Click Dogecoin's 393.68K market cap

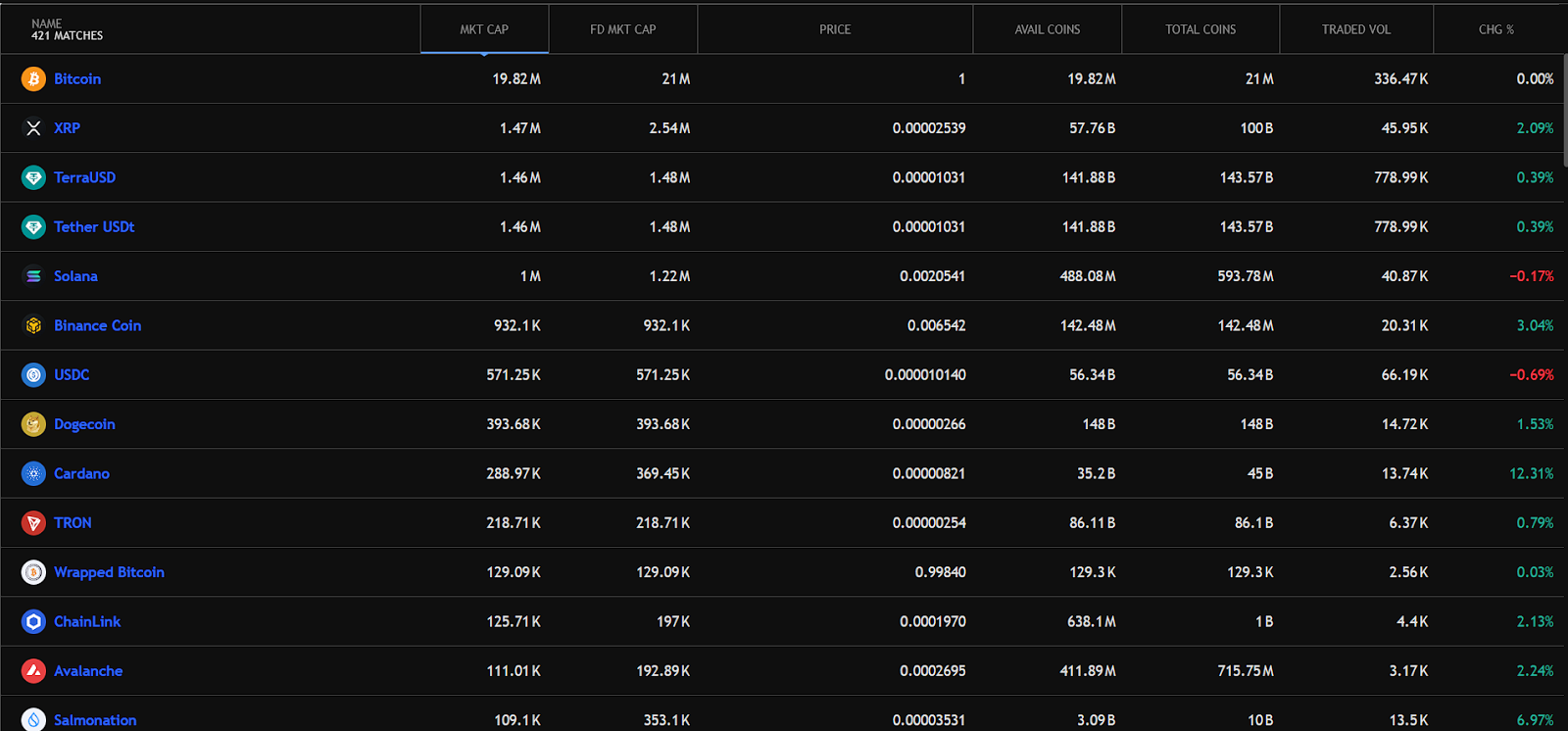514,424
